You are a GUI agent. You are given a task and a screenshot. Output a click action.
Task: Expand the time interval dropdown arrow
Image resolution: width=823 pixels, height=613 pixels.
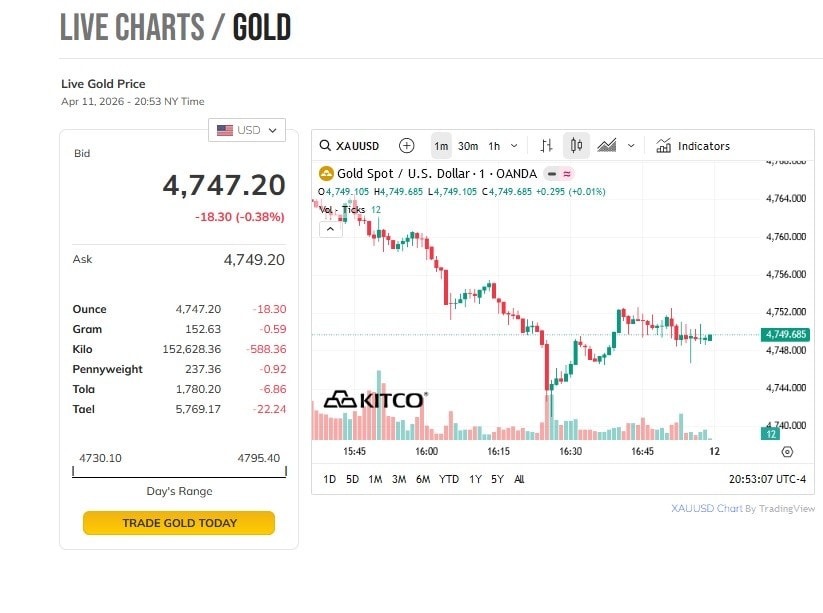515,146
